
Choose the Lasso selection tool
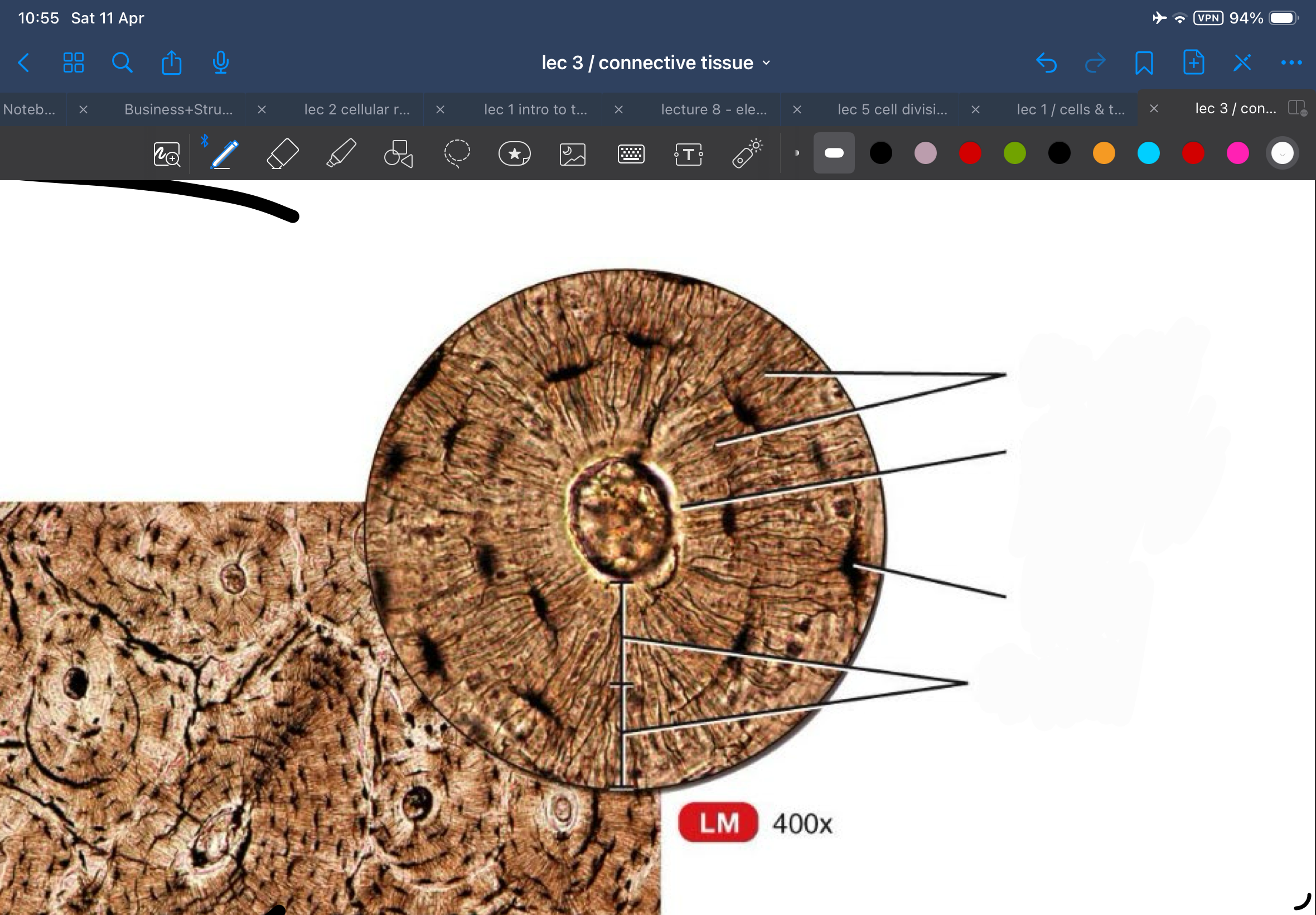457,153
